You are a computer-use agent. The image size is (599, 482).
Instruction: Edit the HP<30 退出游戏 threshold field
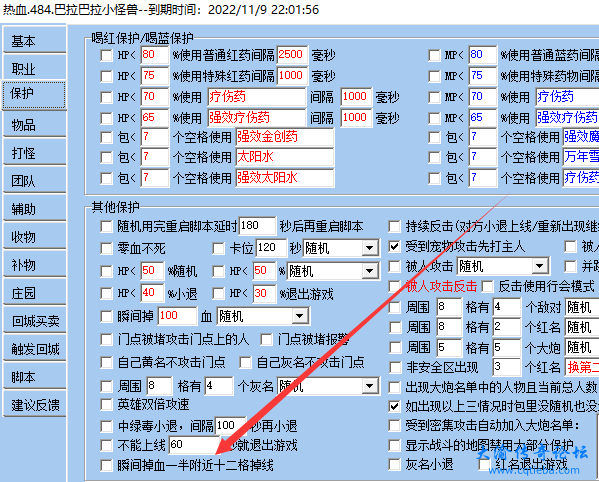(264, 293)
